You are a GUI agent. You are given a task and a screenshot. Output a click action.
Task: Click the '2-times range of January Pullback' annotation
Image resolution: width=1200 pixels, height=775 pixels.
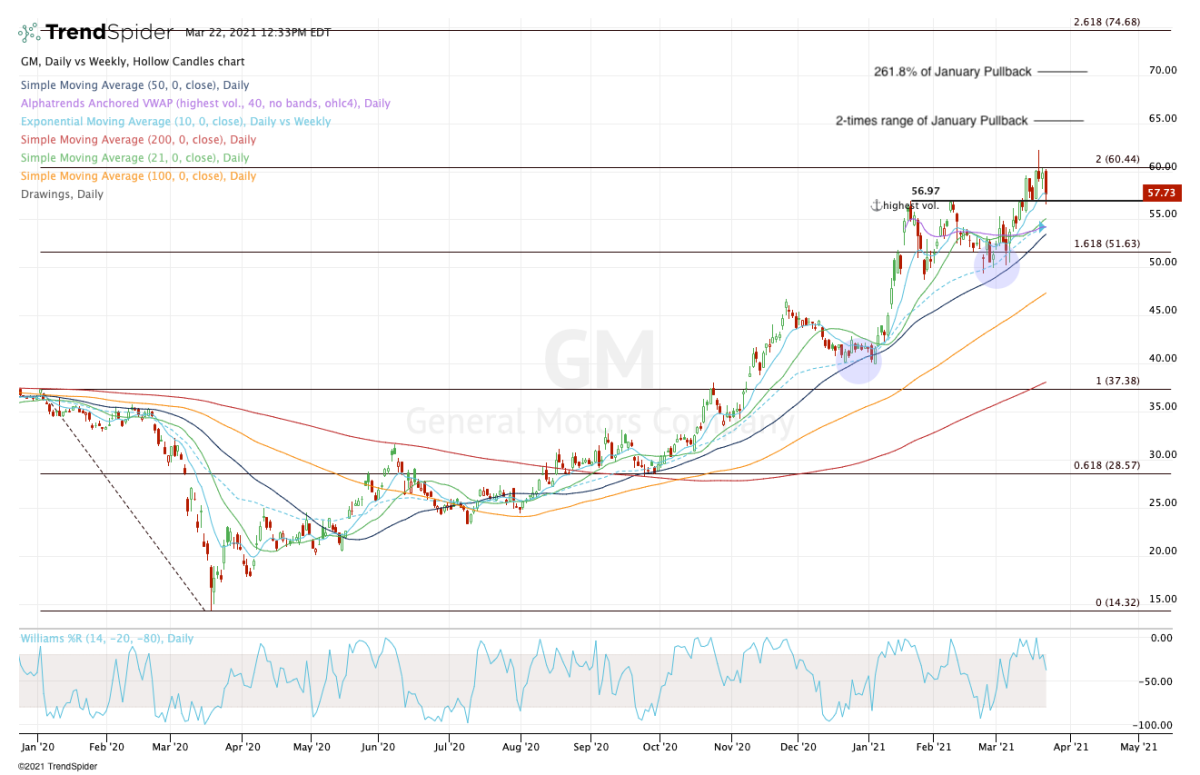931,121
